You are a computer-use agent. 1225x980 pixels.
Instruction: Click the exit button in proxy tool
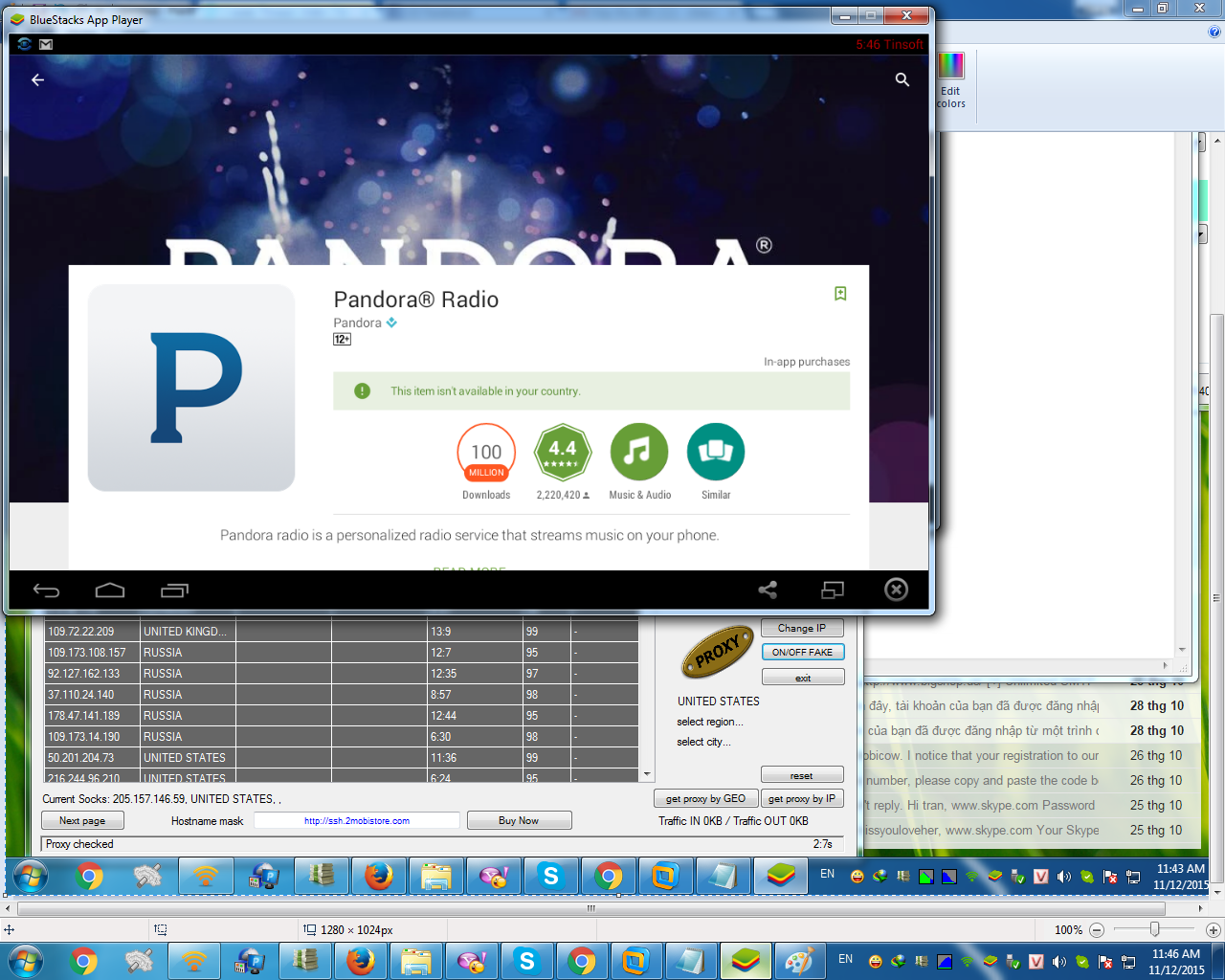tap(803, 678)
